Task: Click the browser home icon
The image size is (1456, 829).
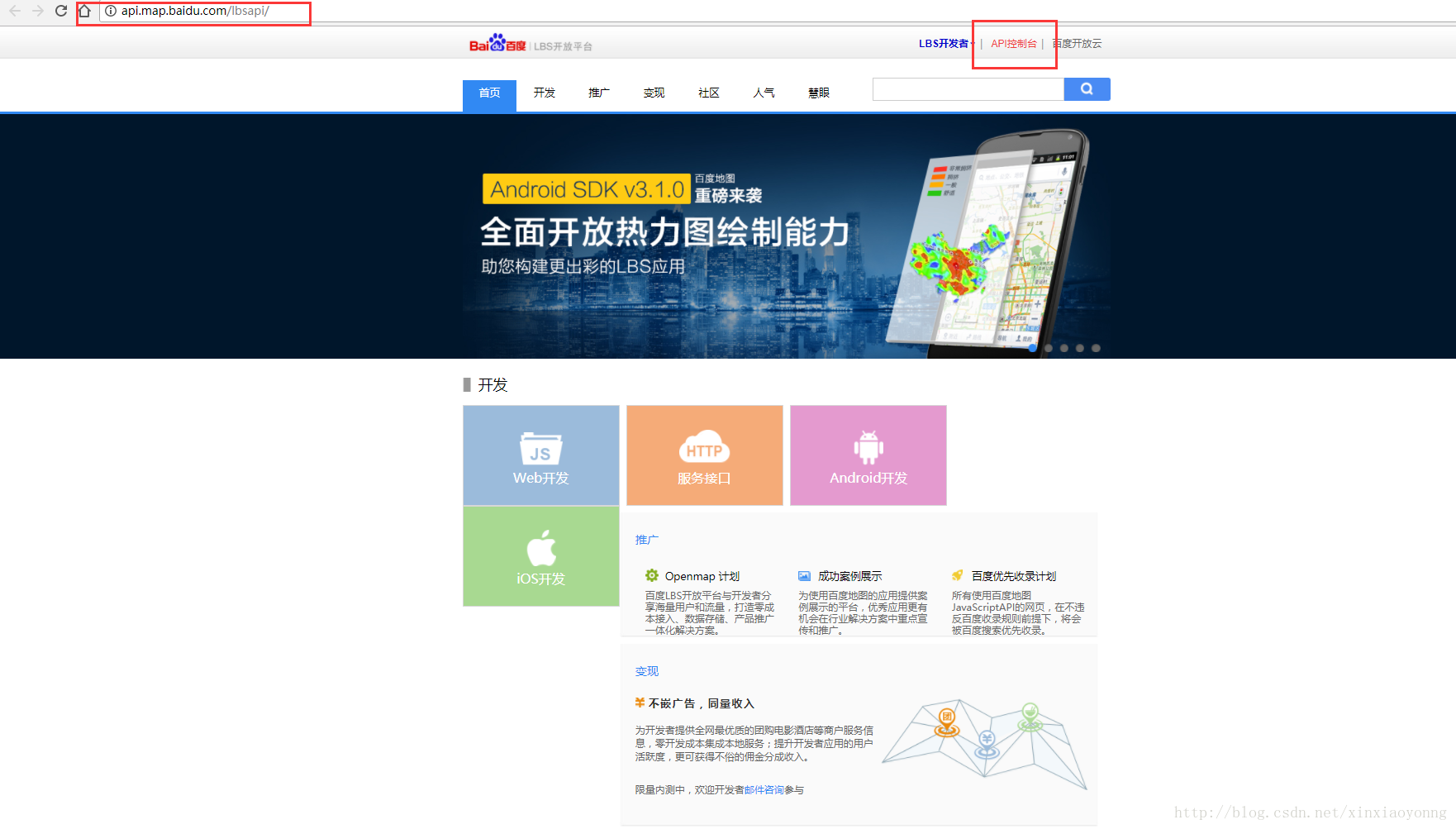Action: click(84, 11)
